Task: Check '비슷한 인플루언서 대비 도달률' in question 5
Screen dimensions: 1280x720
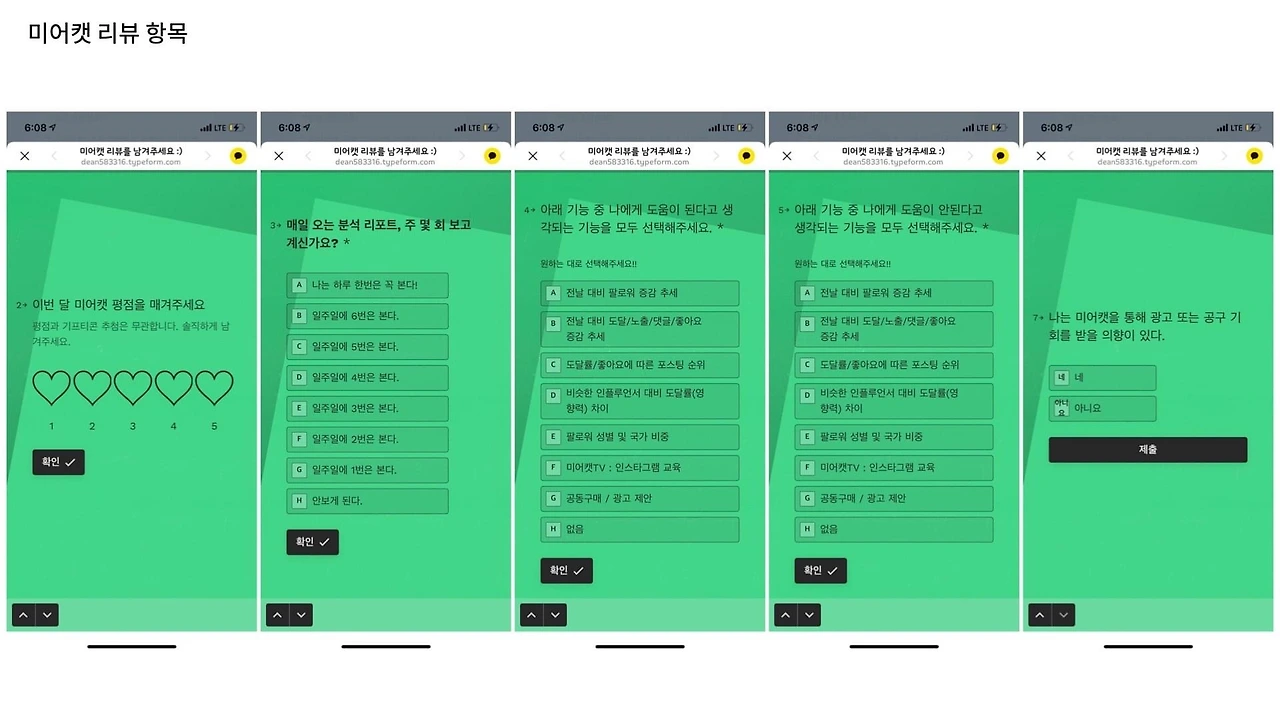Action: pos(894,401)
